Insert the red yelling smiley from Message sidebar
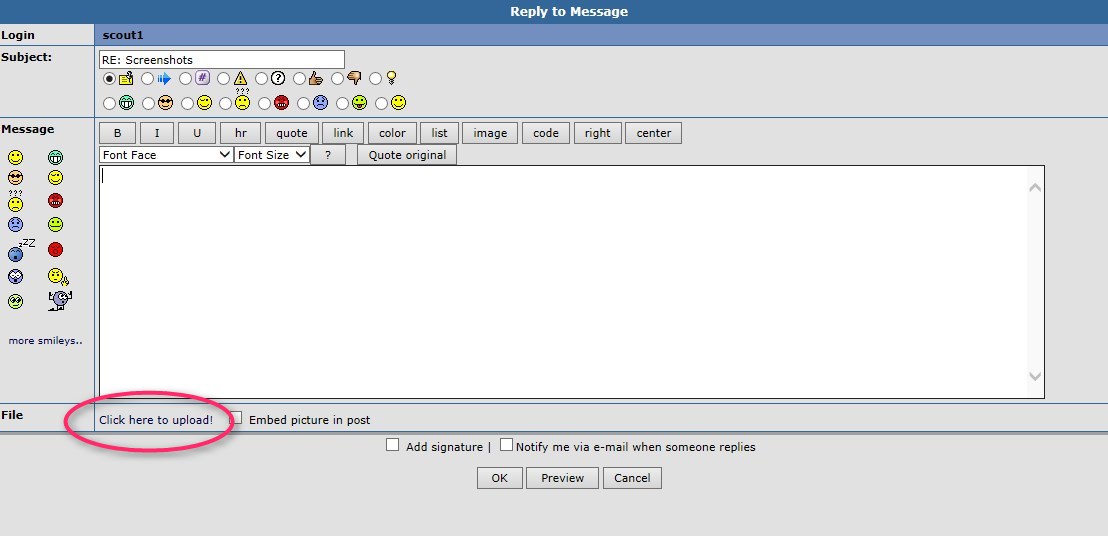This screenshot has width=1108, height=536. (55, 250)
